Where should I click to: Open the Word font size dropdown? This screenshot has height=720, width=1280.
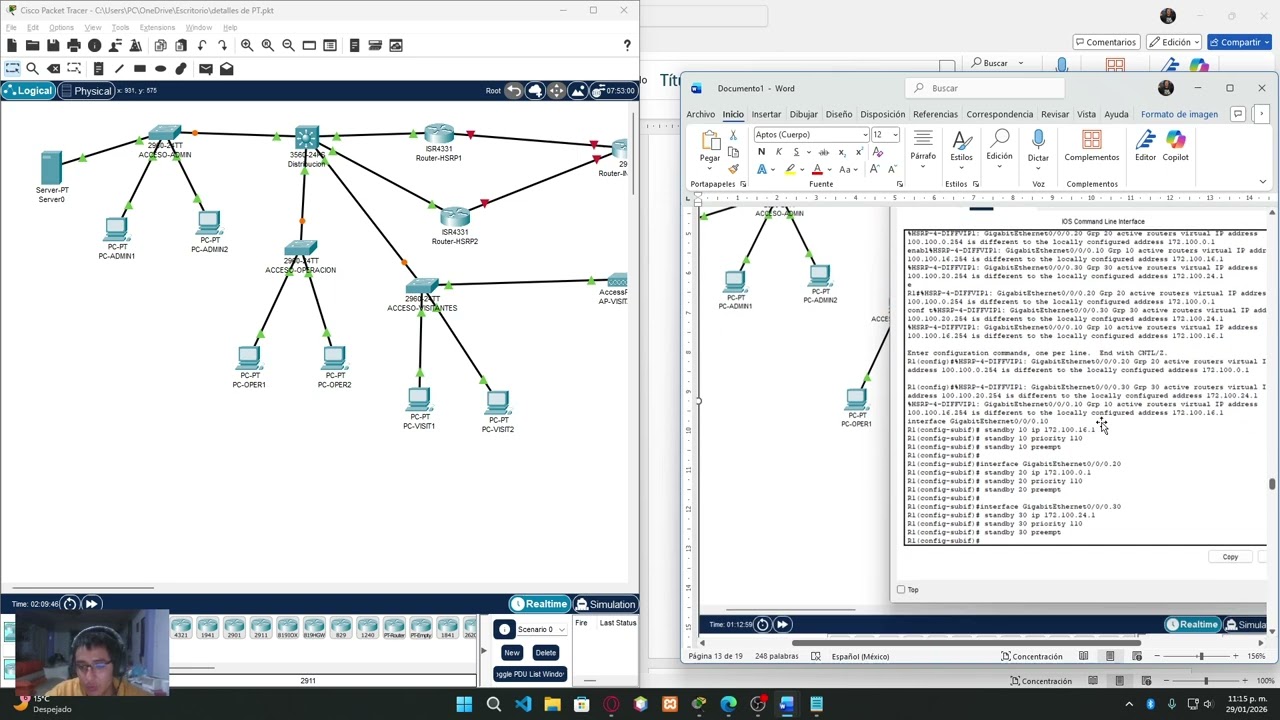tap(895, 135)
